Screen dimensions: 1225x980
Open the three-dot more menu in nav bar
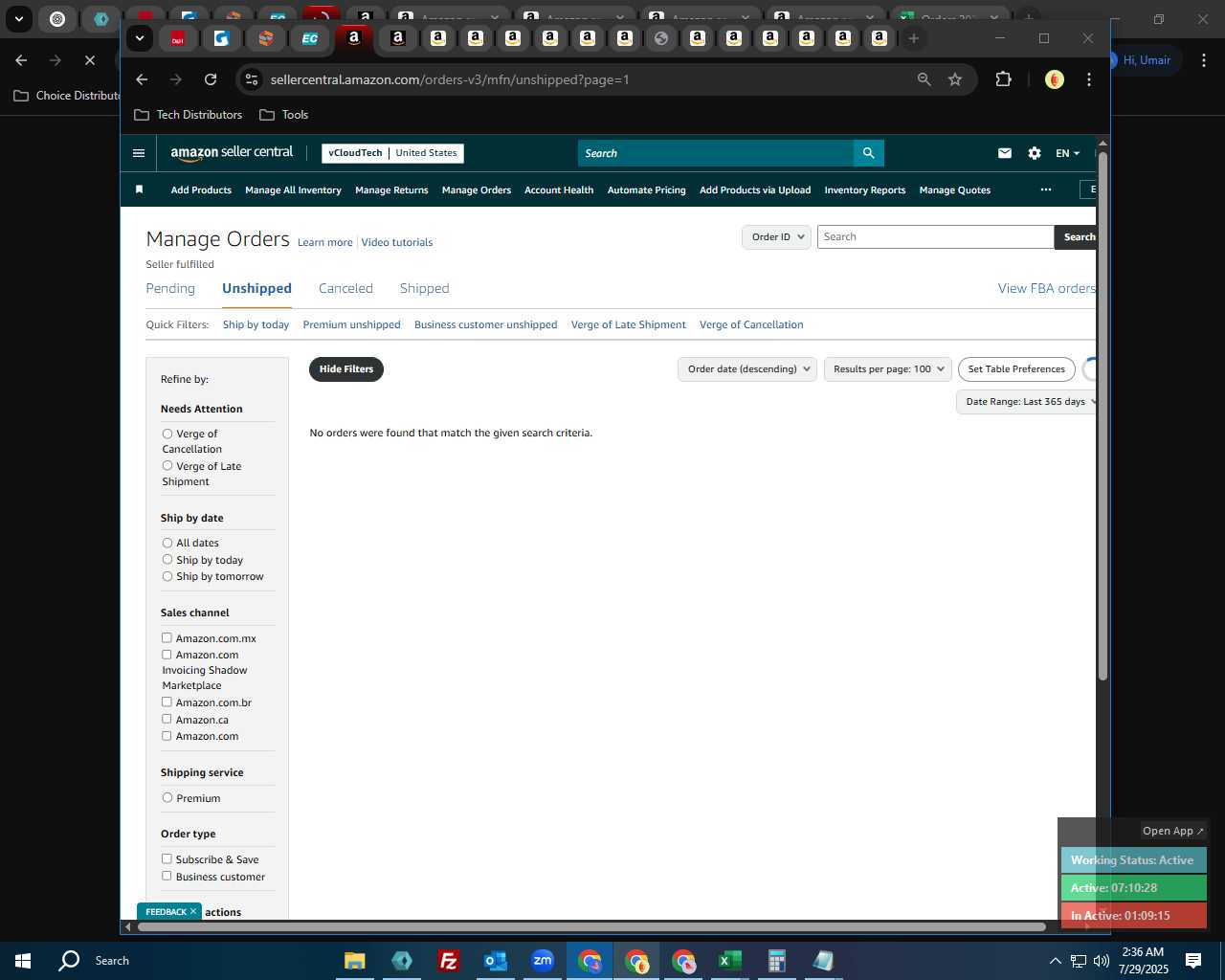pyautogui.click(x=1046, y=189)
